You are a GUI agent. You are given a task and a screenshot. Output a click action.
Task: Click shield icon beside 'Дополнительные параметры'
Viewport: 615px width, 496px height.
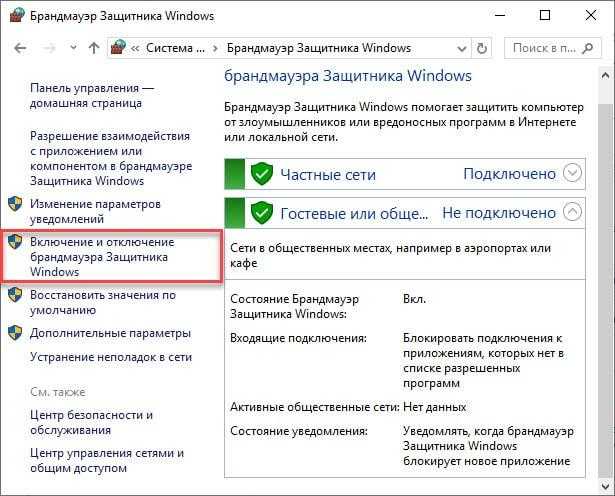coord(15,332)
